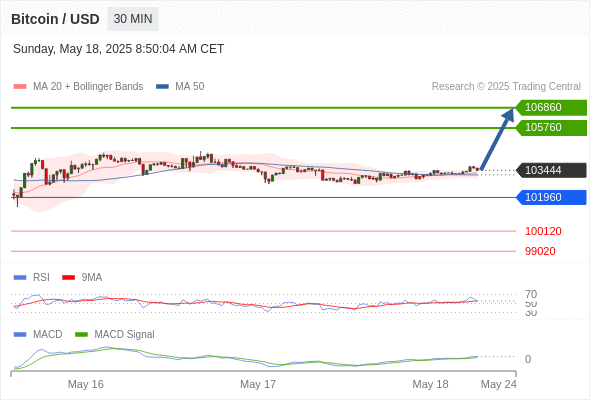
Task: Click the red 9MA legend marker
Action: point(68,278)
